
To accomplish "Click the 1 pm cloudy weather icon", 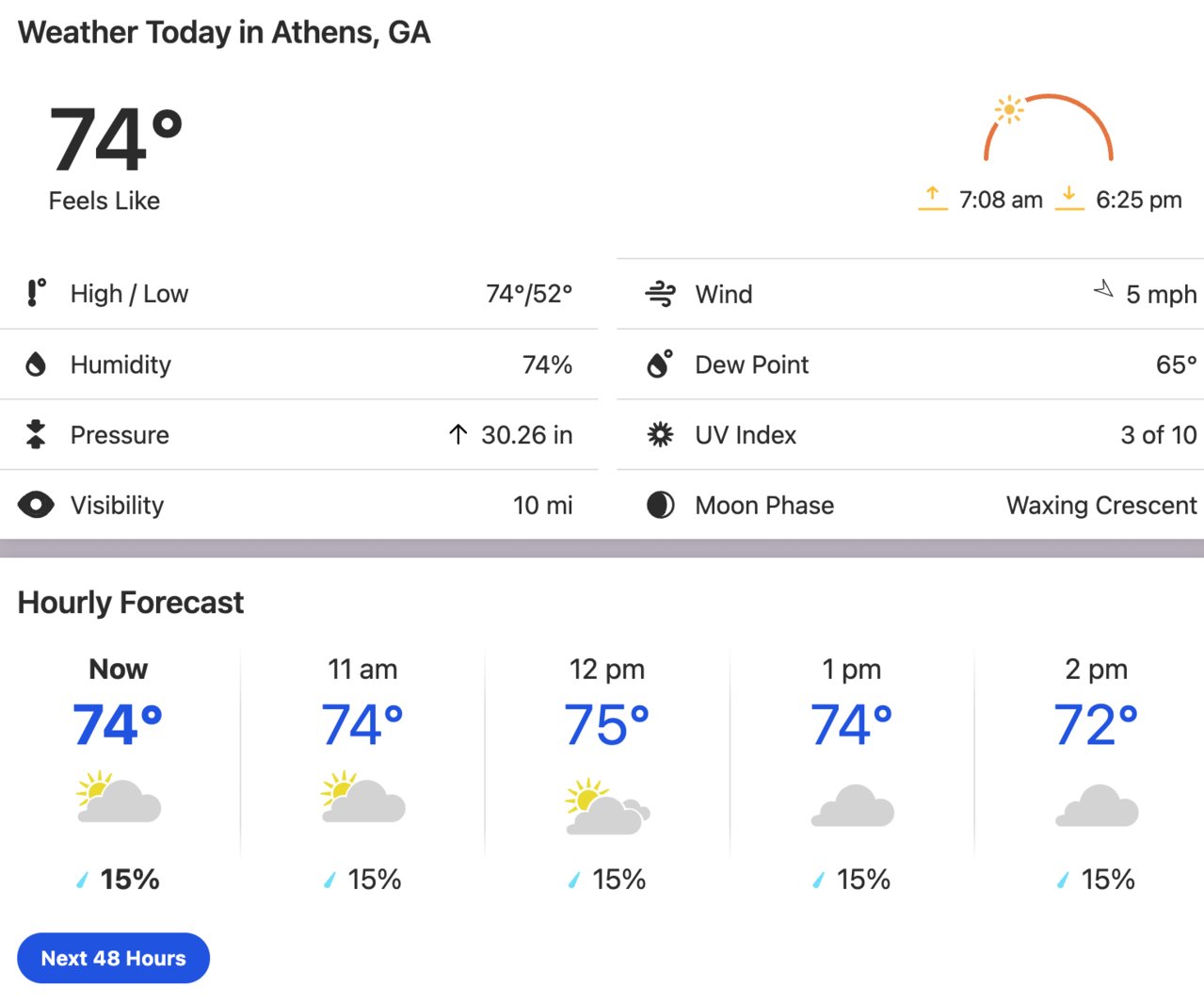I will pos(852,805).
